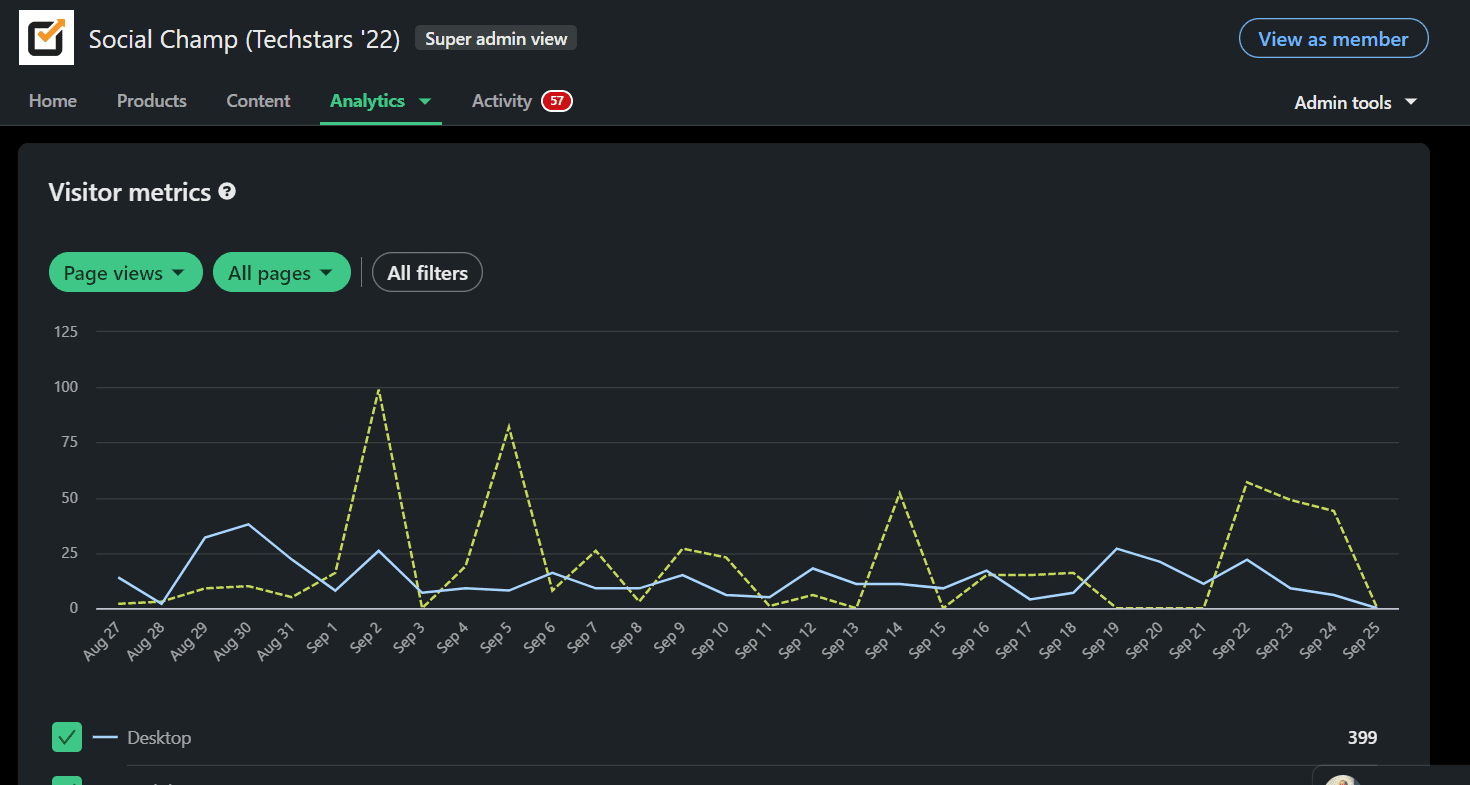Click the Social Champ company logo
Viewport: 1470px width, 785px height.
coord(46,38)
